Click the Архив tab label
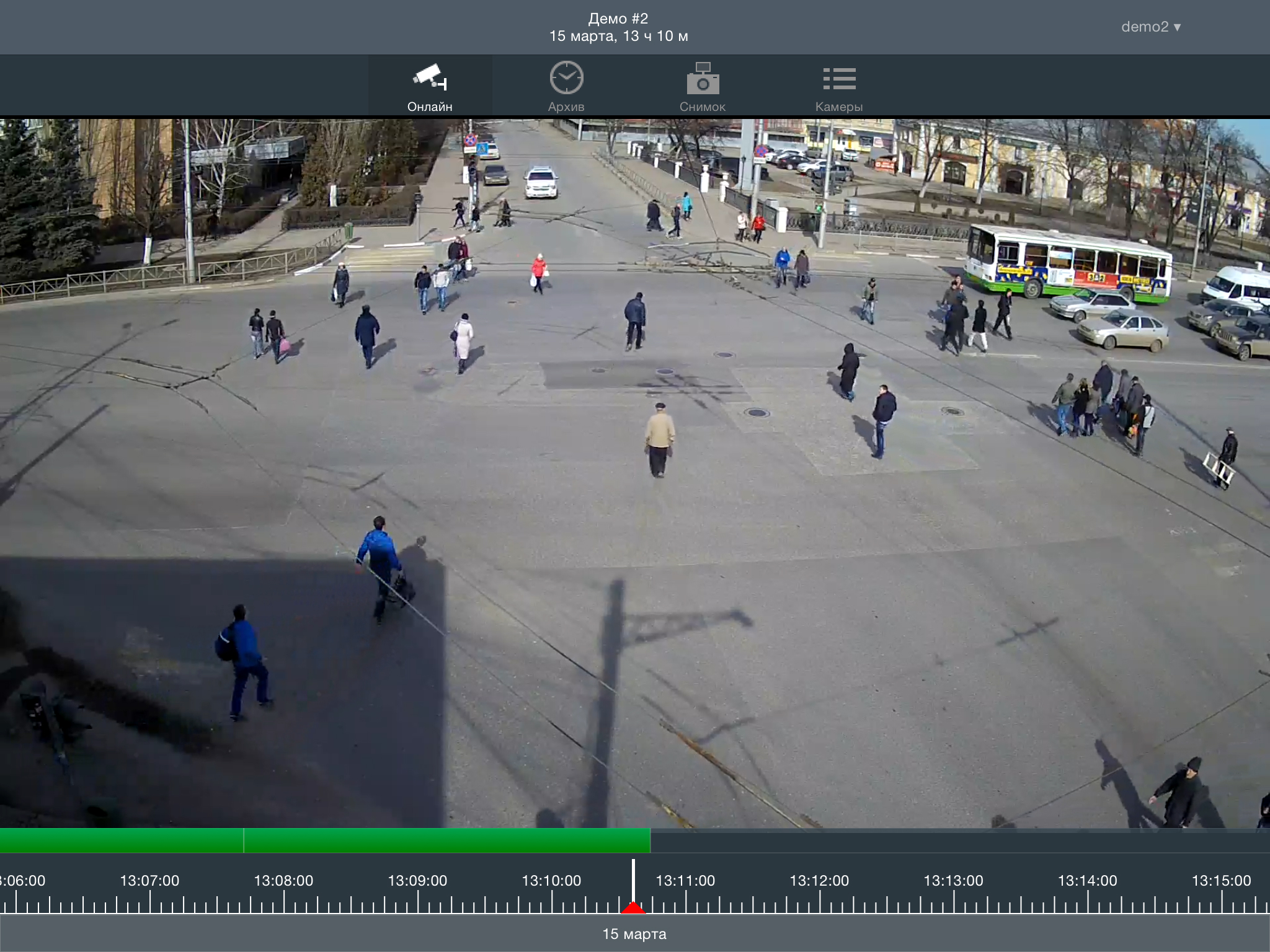The width and height of the screenshot is (1270, 952). tap(566, 107)
